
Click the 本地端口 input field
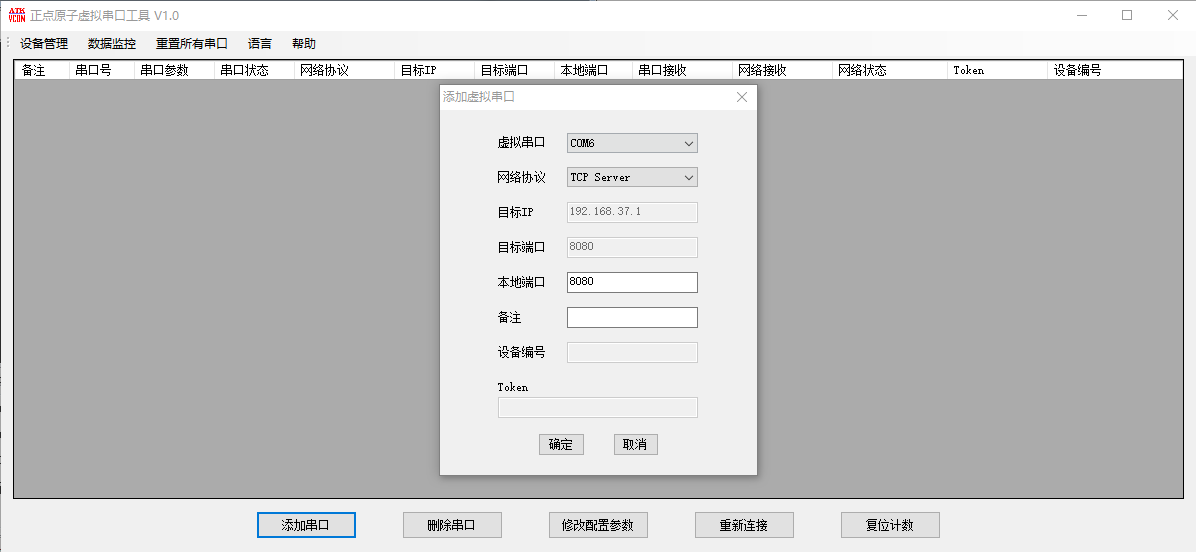[x=632, y=281]
